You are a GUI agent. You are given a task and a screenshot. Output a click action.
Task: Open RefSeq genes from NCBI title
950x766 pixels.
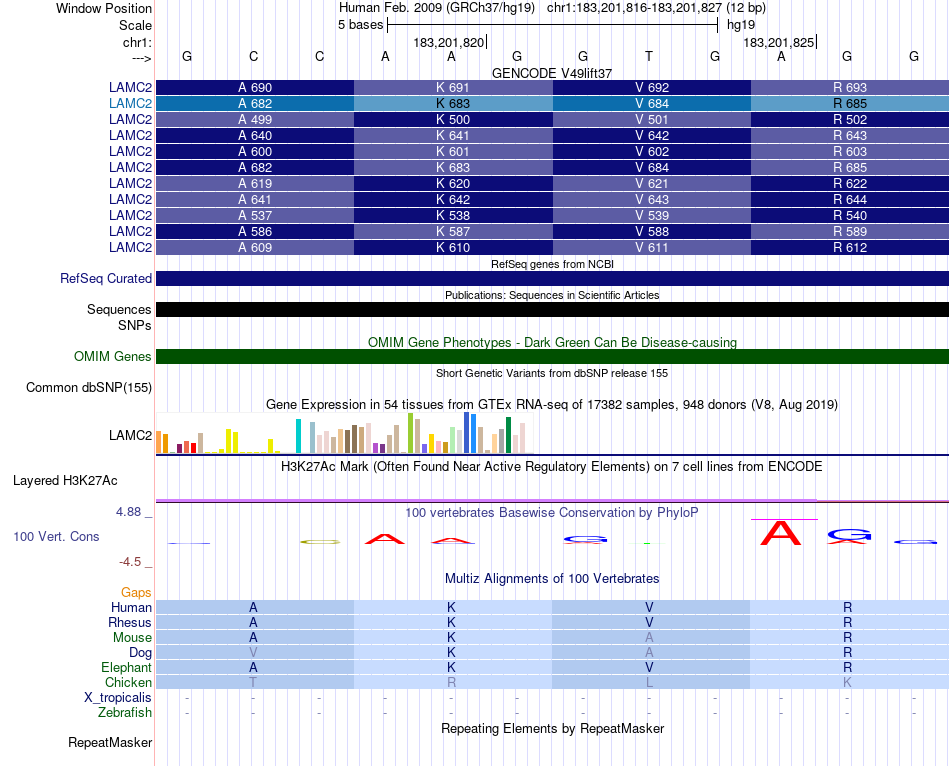point(552,264)
